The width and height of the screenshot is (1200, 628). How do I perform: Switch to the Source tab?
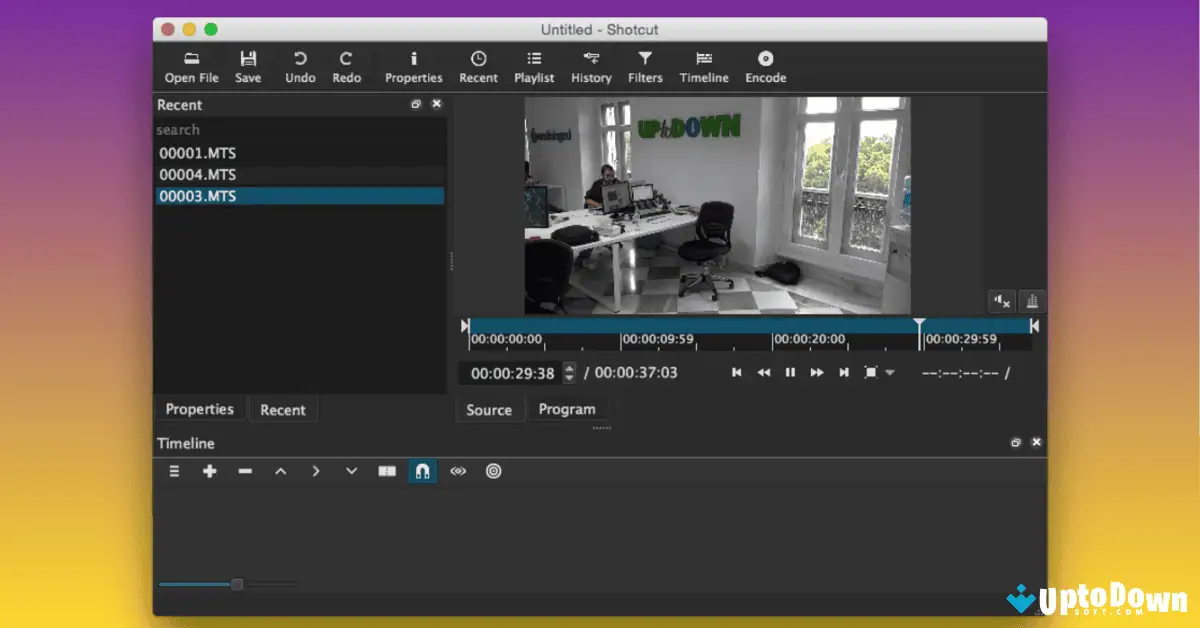pyautogui.click(x=489, y=409)
